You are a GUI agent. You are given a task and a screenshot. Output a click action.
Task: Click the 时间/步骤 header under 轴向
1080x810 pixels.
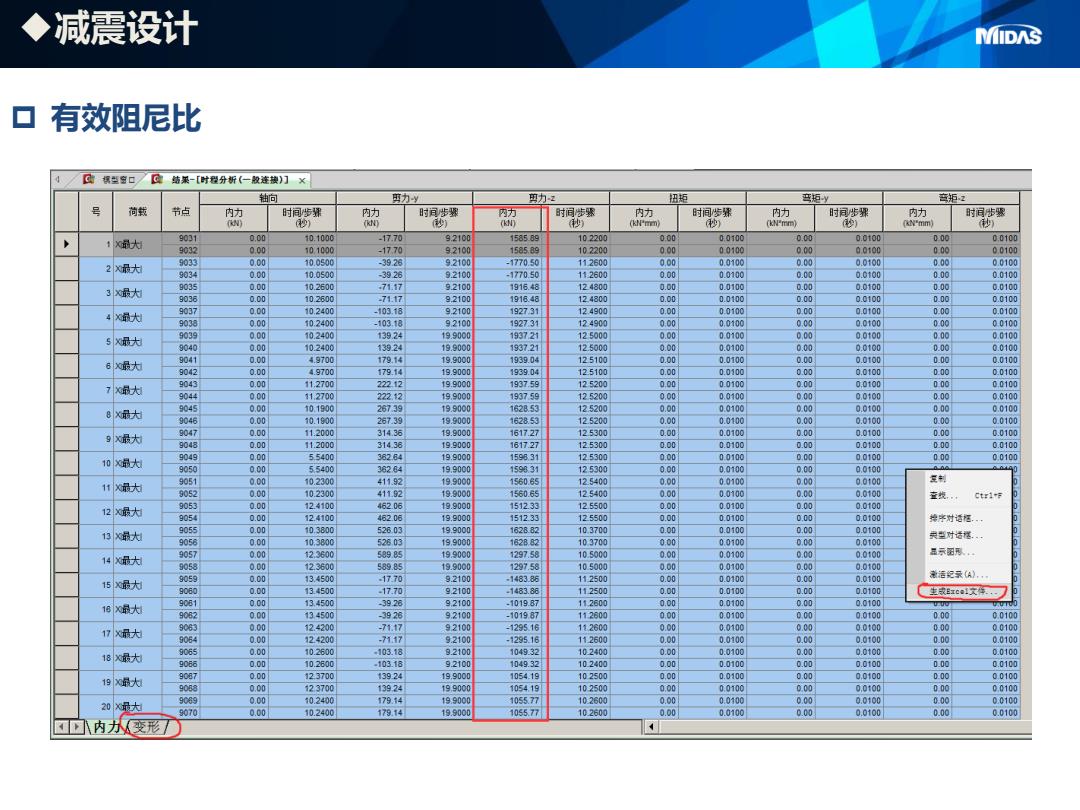(x=302, y=218)
